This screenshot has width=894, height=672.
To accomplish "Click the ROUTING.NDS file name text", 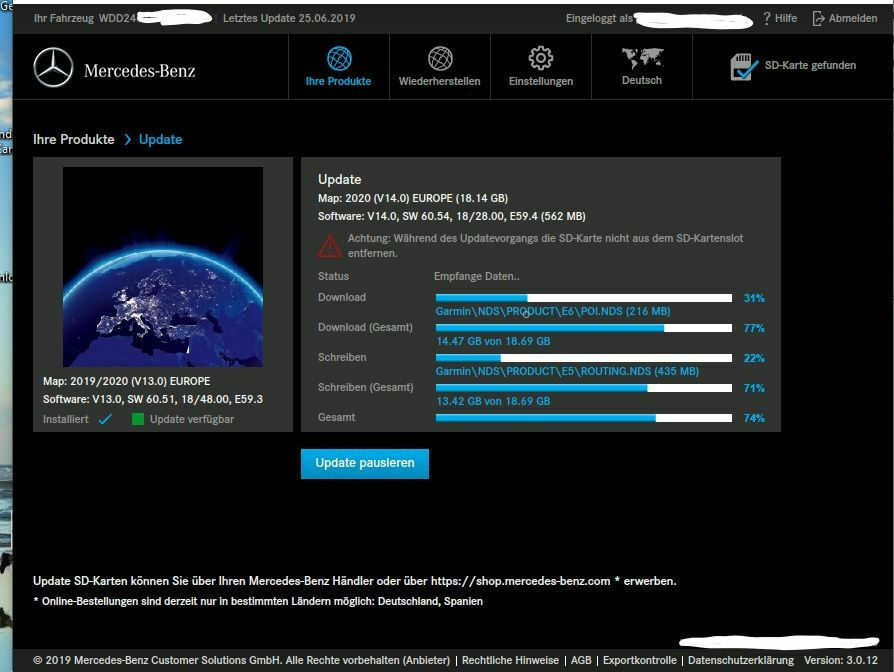I will click(567, 371).
